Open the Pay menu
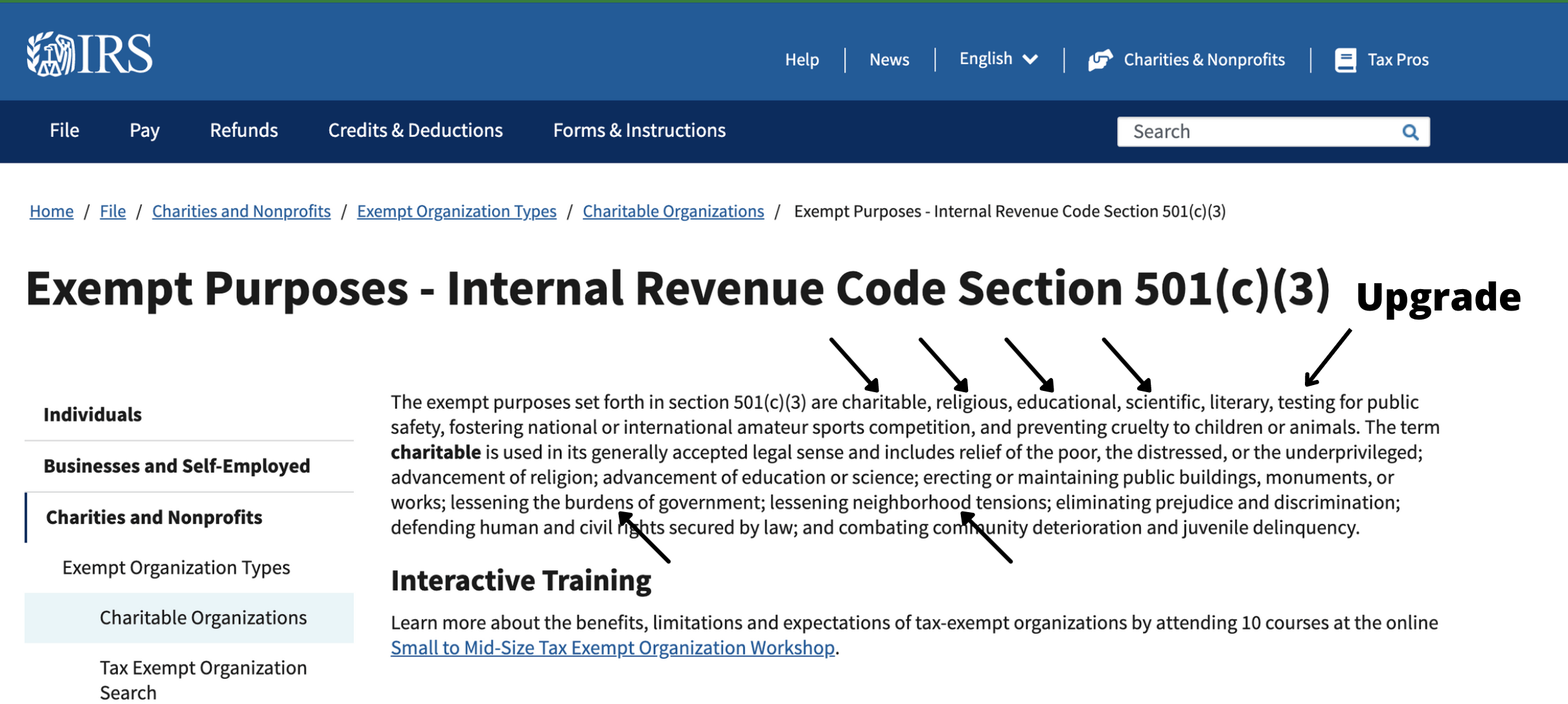The width and height of the screenshot is (1568, 704). [x=144, y=130]
